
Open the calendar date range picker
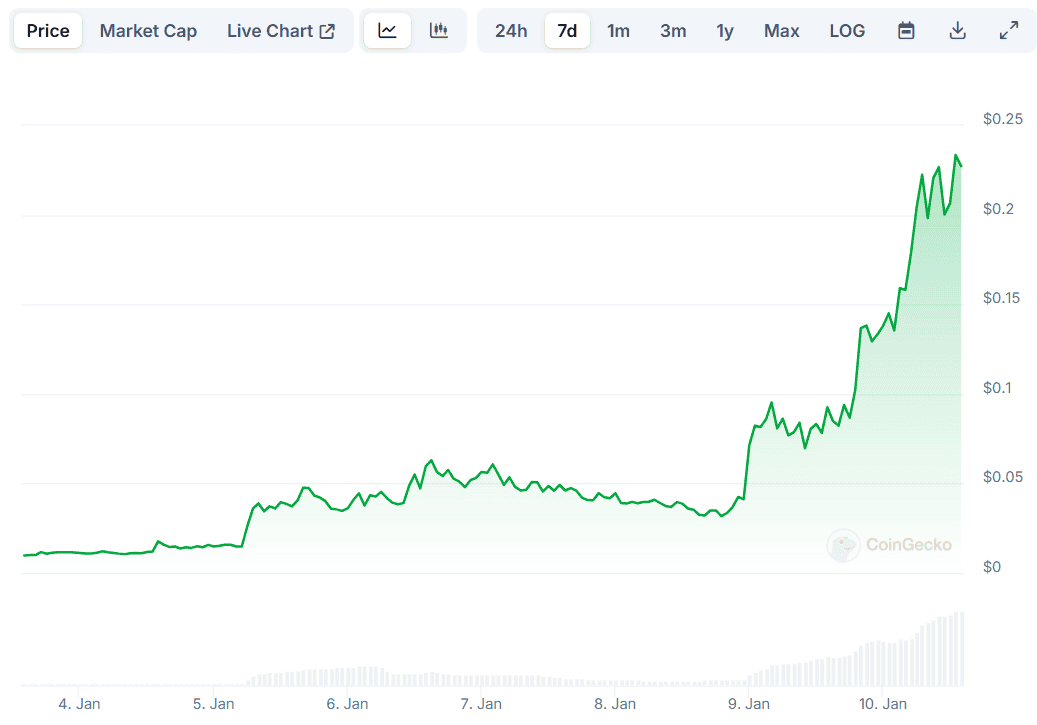pos(906,31)
